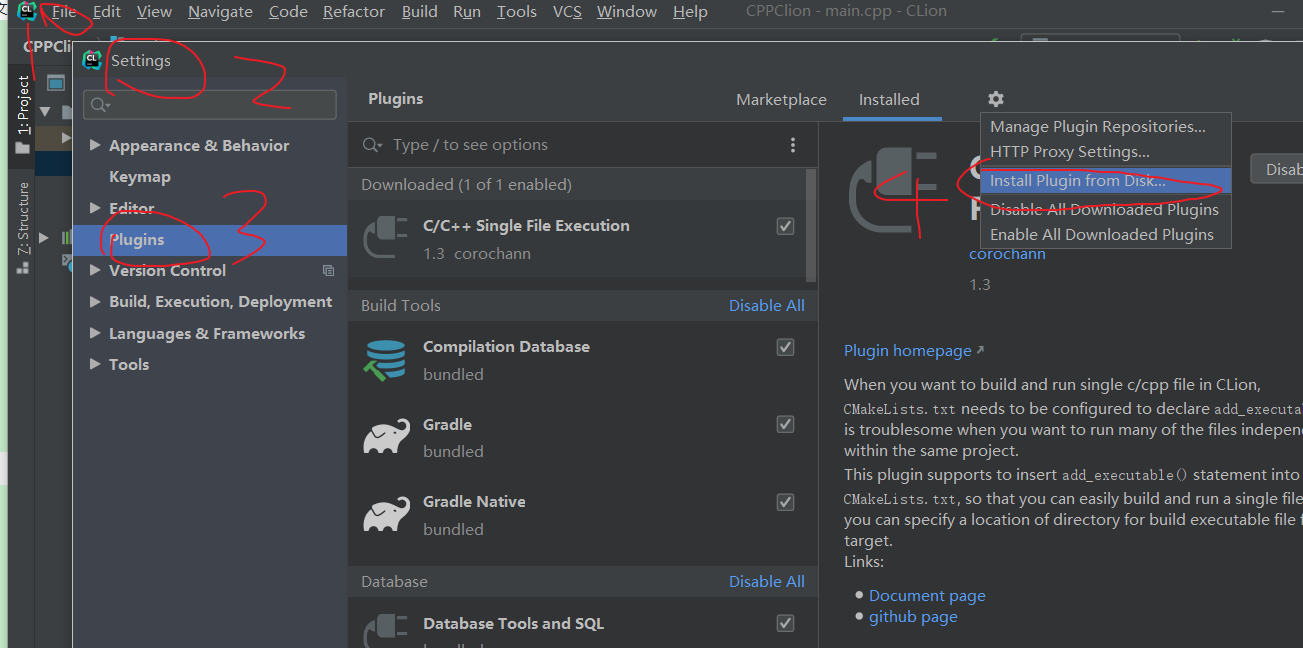Open the github page link

pos(913,617)
